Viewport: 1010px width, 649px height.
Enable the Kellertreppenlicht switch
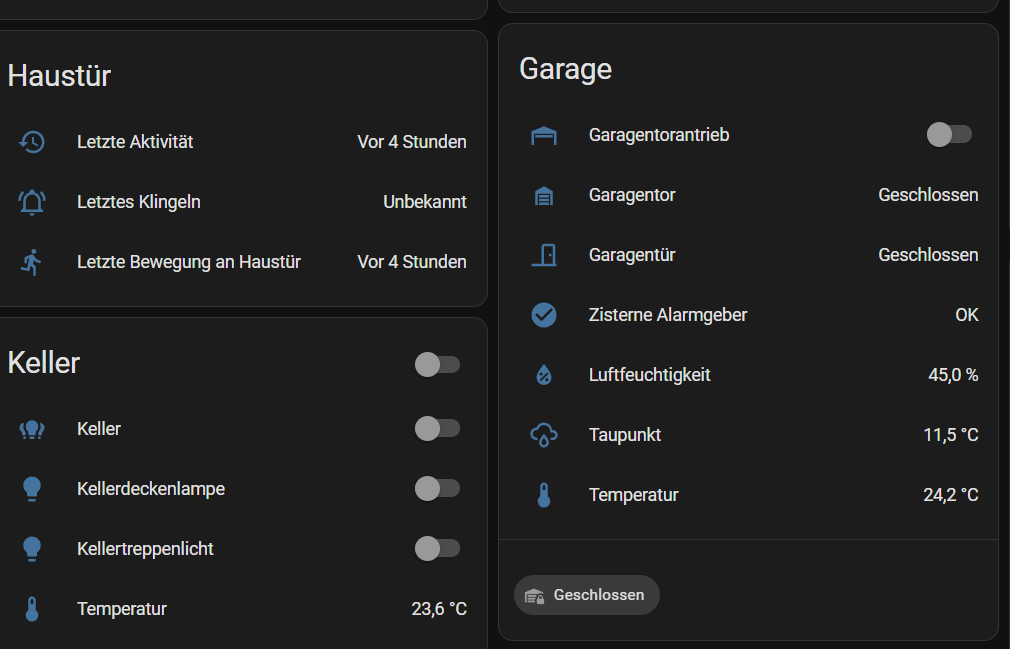(437, 549)
